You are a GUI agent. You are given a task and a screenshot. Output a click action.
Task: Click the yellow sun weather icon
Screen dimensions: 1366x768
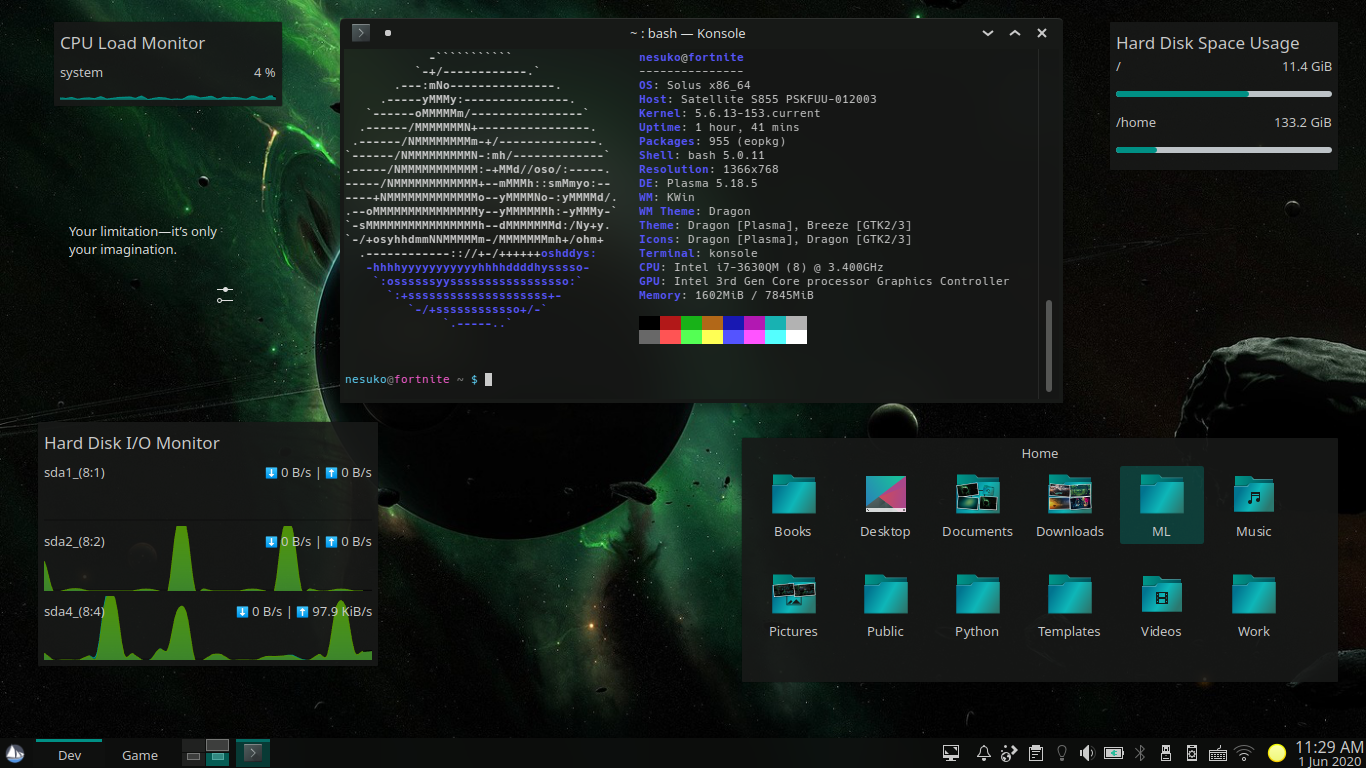pos(1277,753)
